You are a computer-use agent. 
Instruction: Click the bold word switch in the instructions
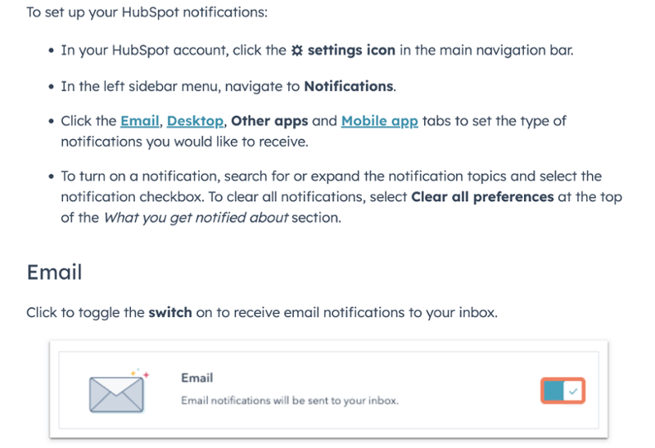click(x=169, y=313)
